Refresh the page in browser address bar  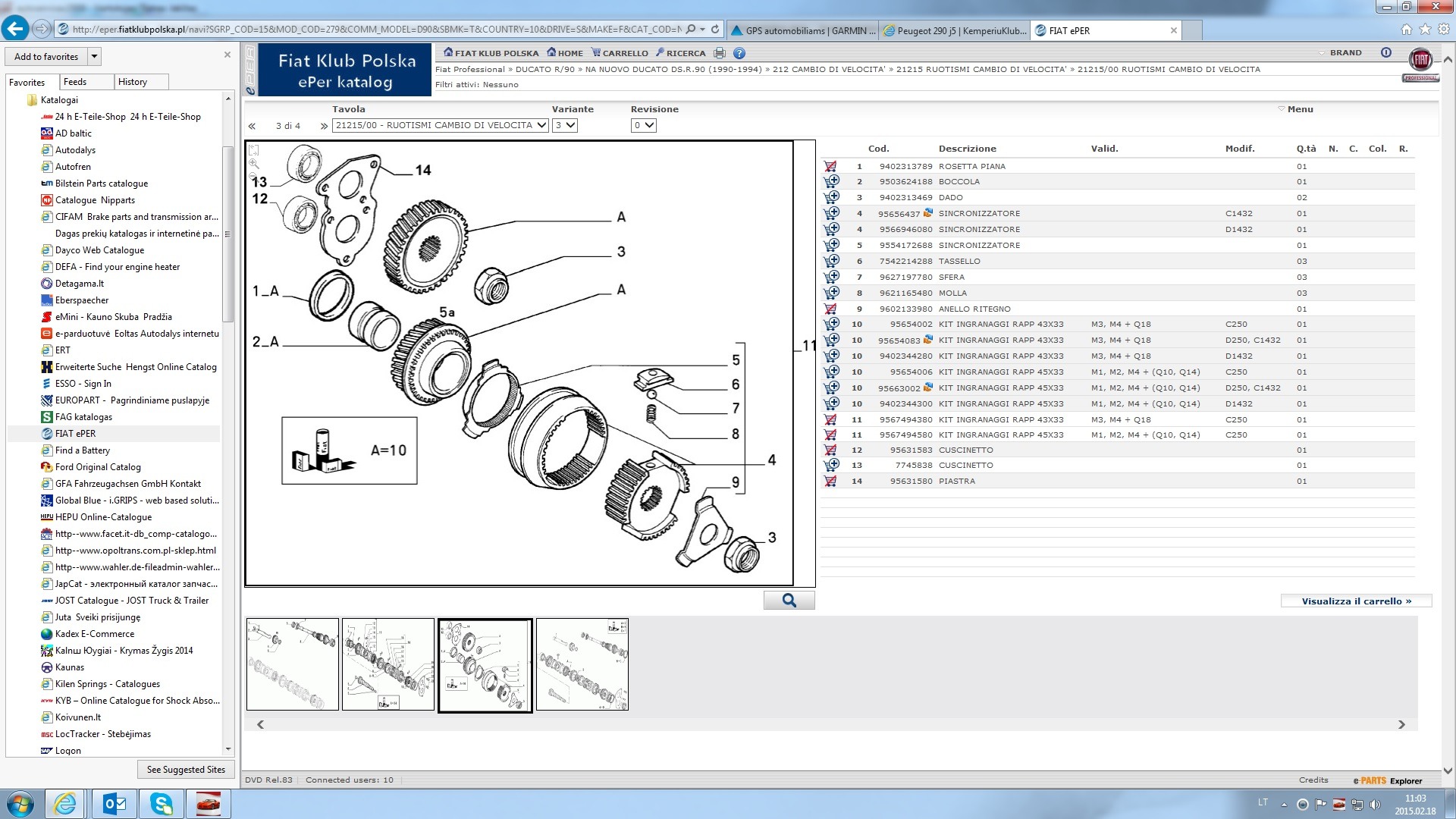(x=714, y=30)
